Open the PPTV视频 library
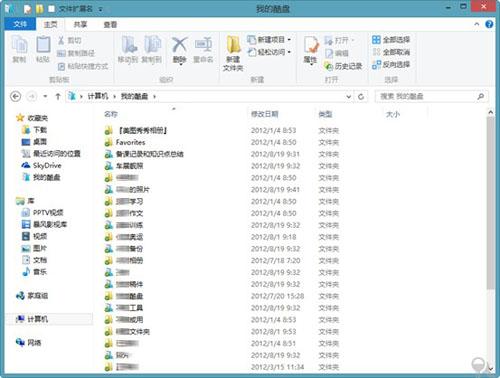 pos(42,213)
